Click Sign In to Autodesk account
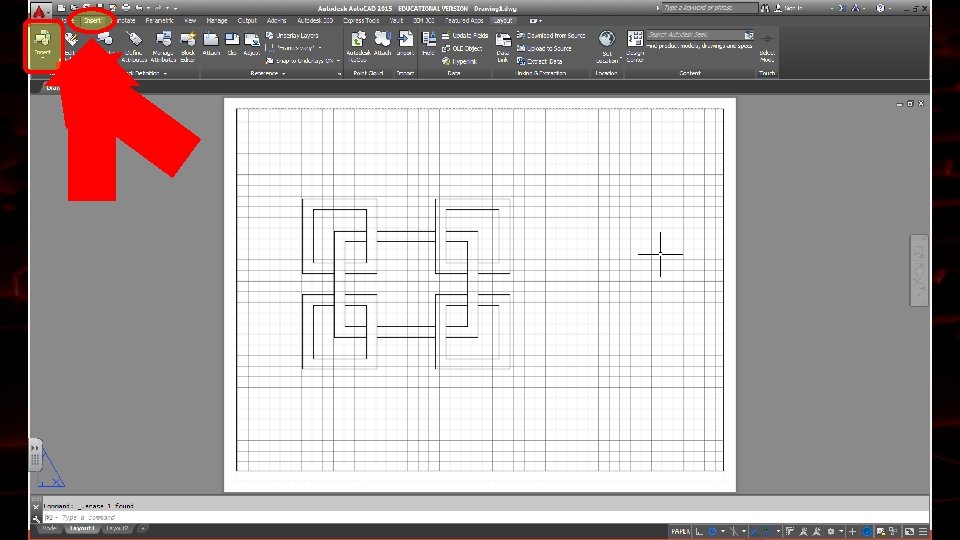This screenshot has height=540, width=960. (790, 8)
